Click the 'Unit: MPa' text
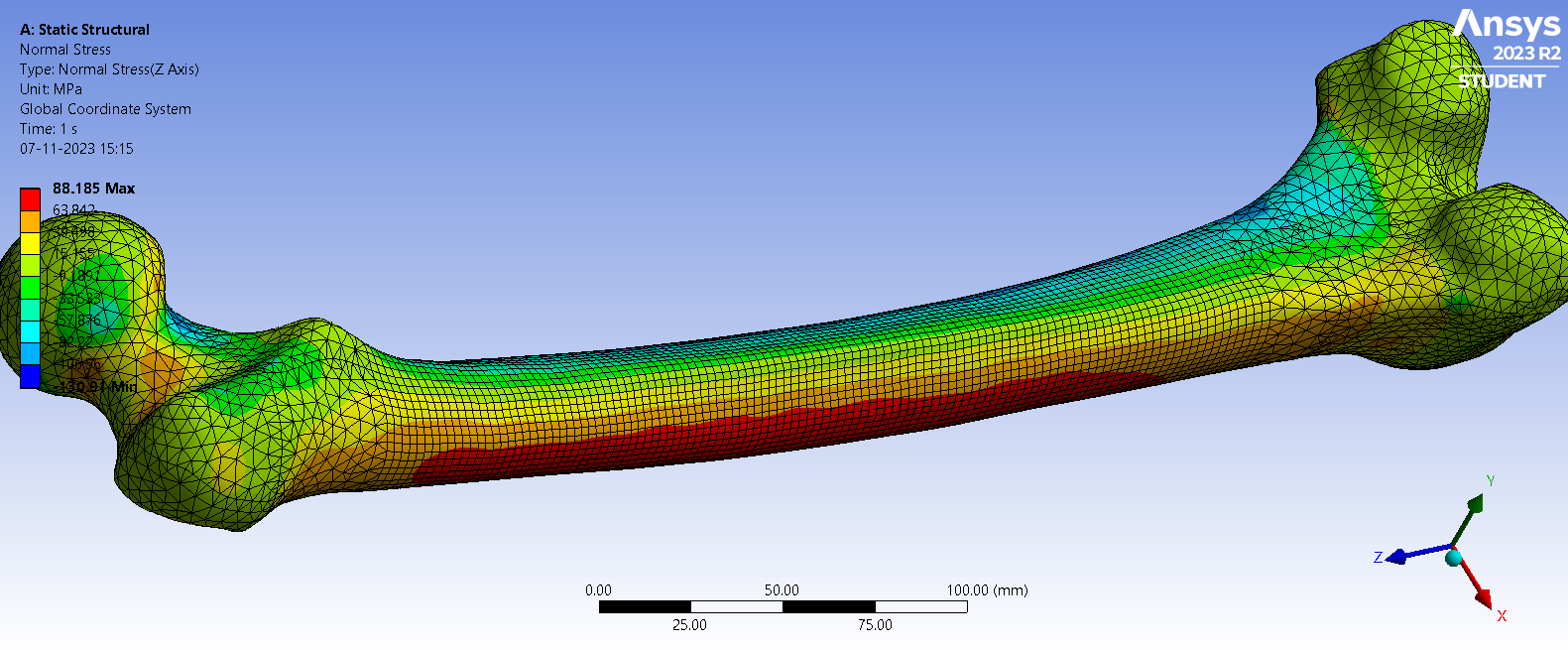 (x=51, y=89)
